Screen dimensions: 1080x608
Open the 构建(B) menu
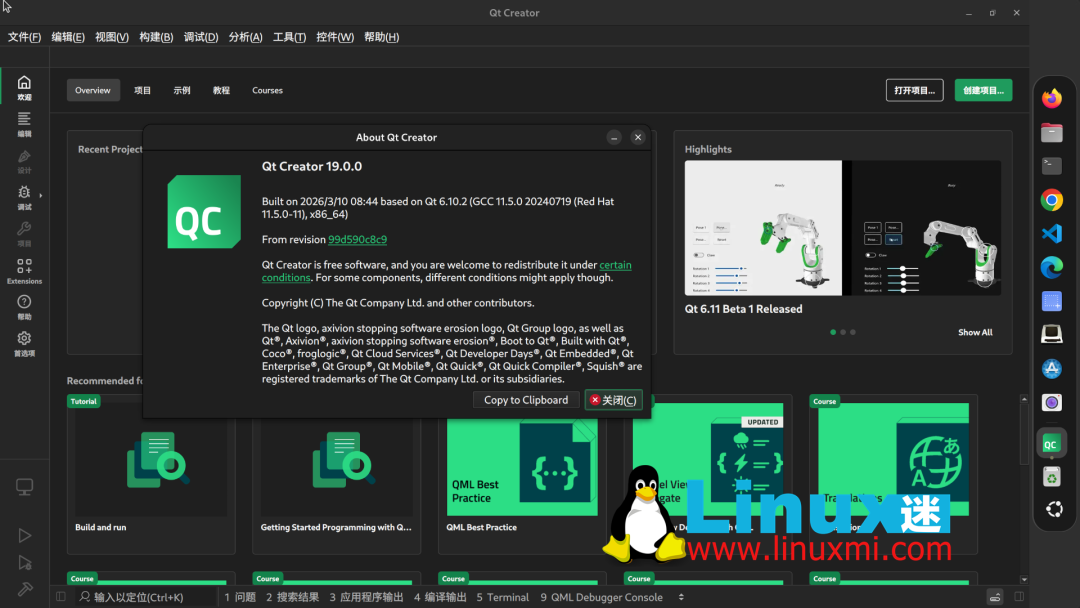pos(156,37)
